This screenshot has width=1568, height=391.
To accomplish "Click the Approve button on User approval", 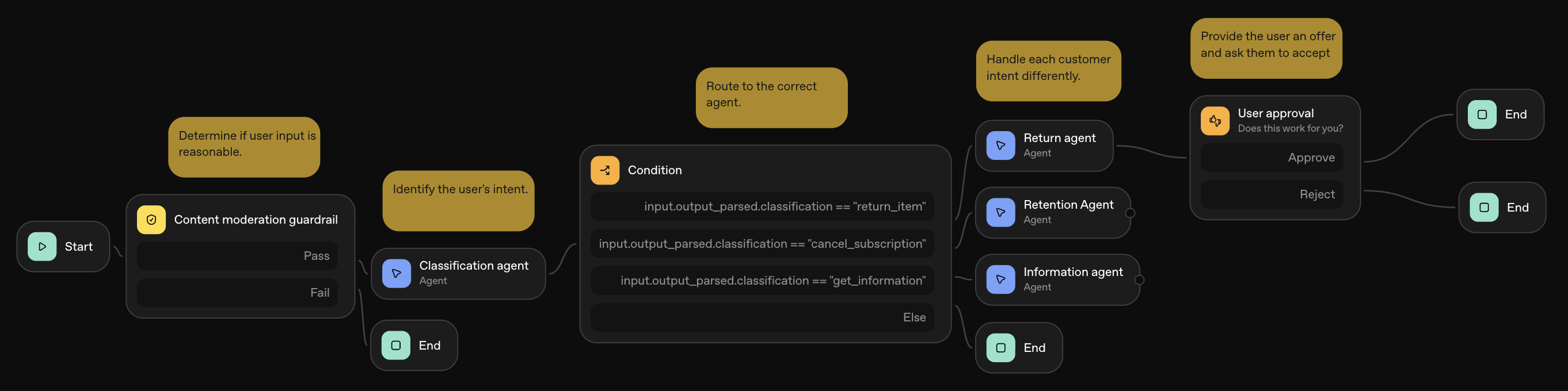I will (x=1272, y=158).
